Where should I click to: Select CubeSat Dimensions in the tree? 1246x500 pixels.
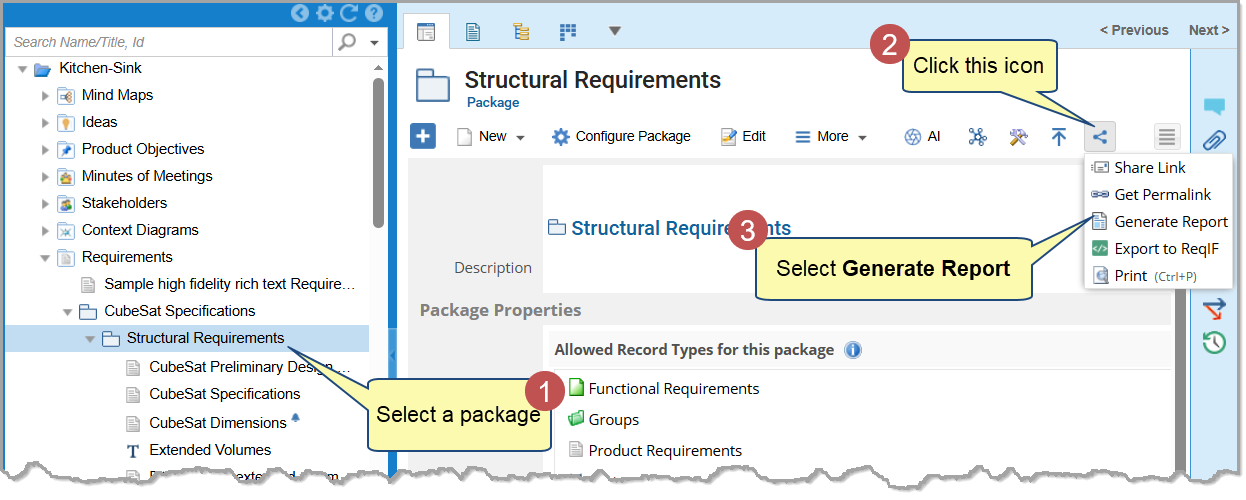pos(217,423)
